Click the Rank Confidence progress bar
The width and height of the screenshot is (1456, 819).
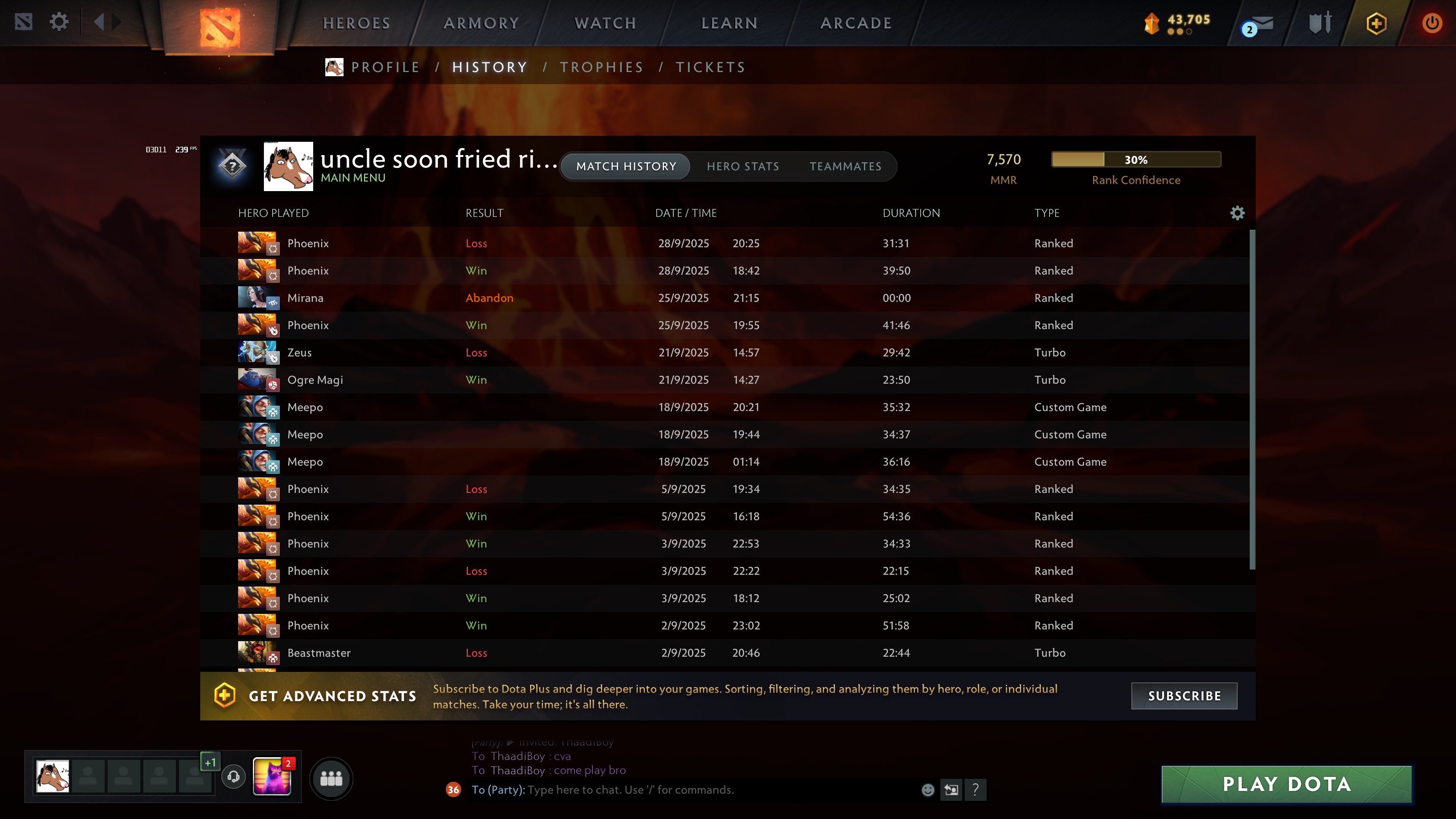point(1136,159)
